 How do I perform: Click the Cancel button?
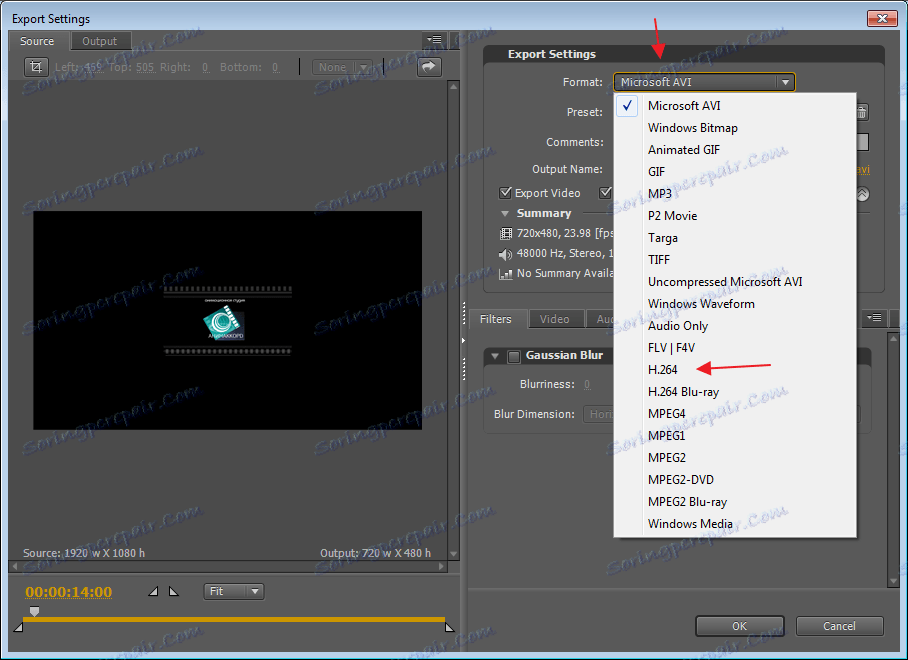pyautogui.click(x=839, y=625)
